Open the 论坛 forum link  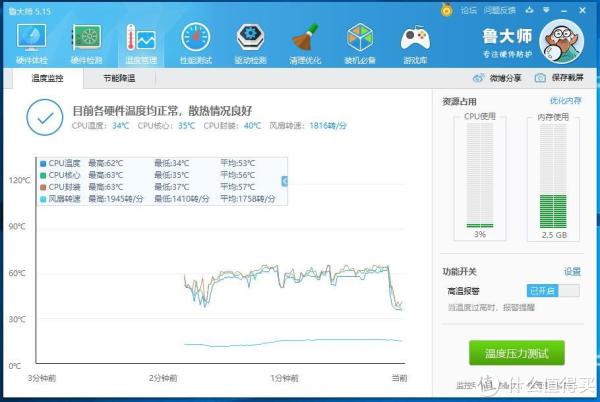(x=468, y=10)
